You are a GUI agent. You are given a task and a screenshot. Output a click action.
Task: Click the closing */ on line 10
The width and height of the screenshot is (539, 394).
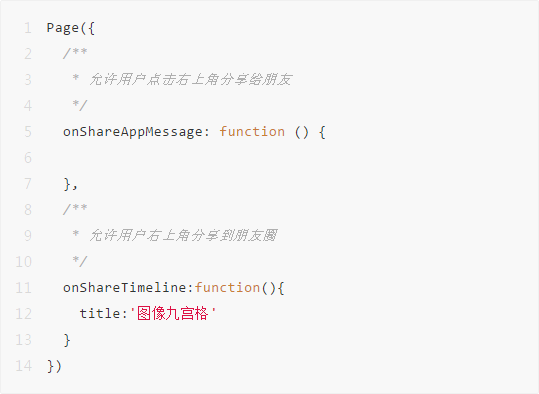[x=80, y=262]
